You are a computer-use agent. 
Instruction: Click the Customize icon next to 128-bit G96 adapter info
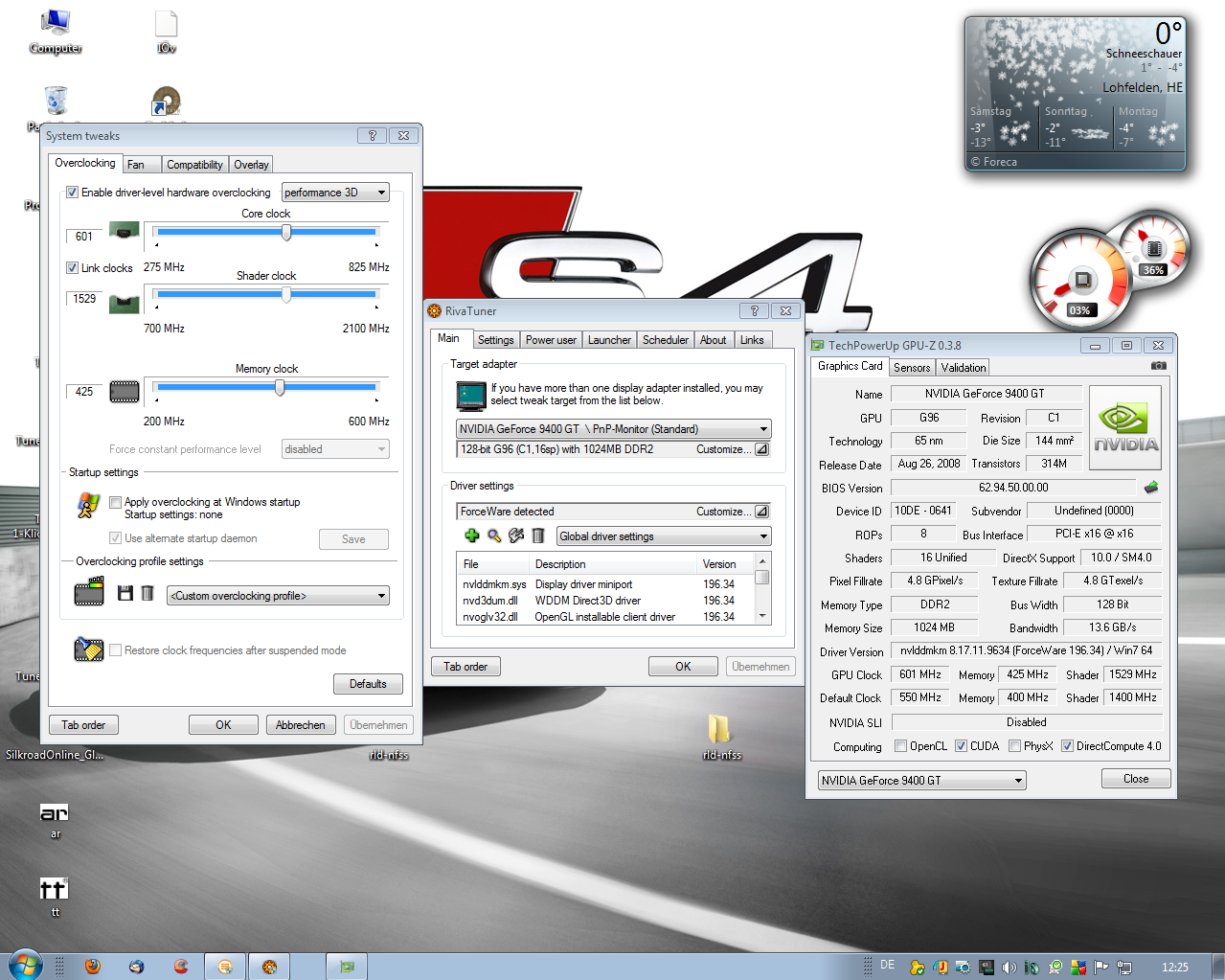coord(761,449)
